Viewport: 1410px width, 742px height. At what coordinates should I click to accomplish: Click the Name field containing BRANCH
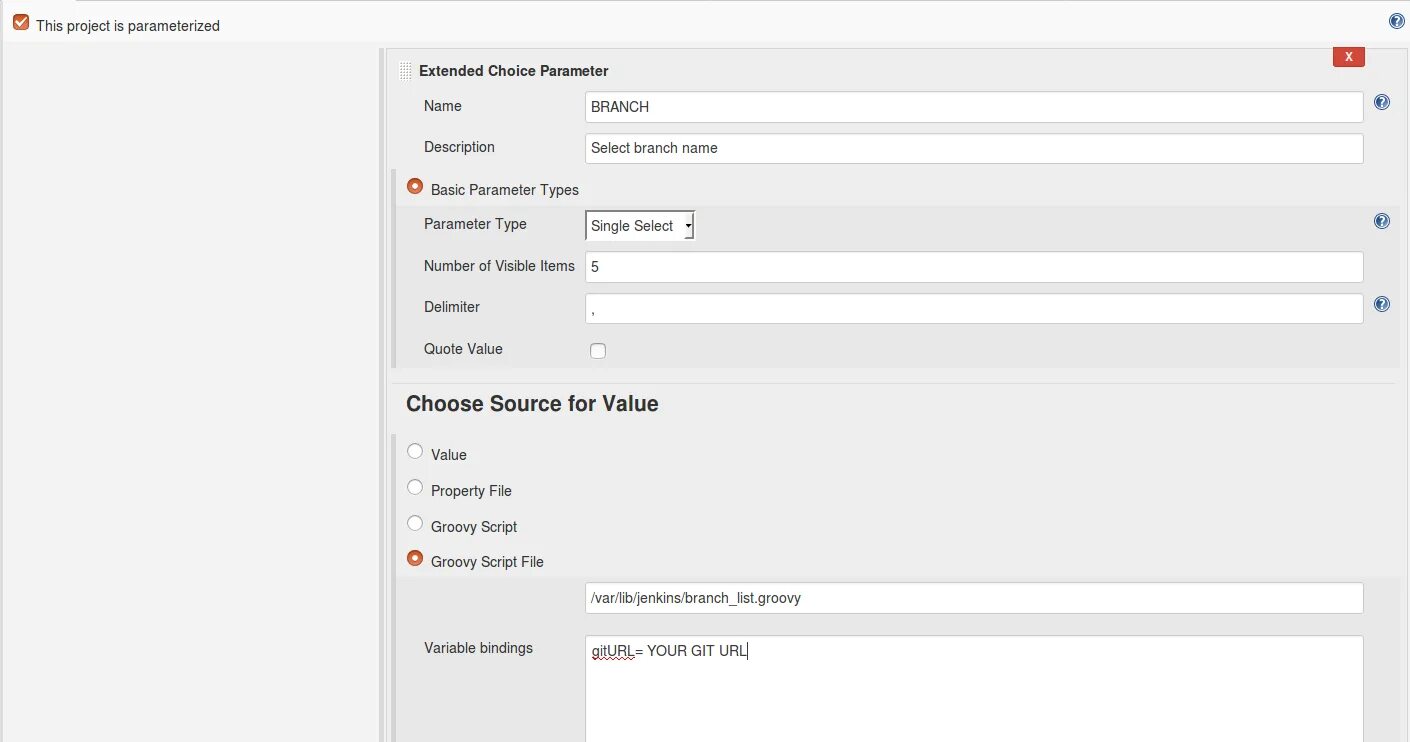click(x=973, y=107)
